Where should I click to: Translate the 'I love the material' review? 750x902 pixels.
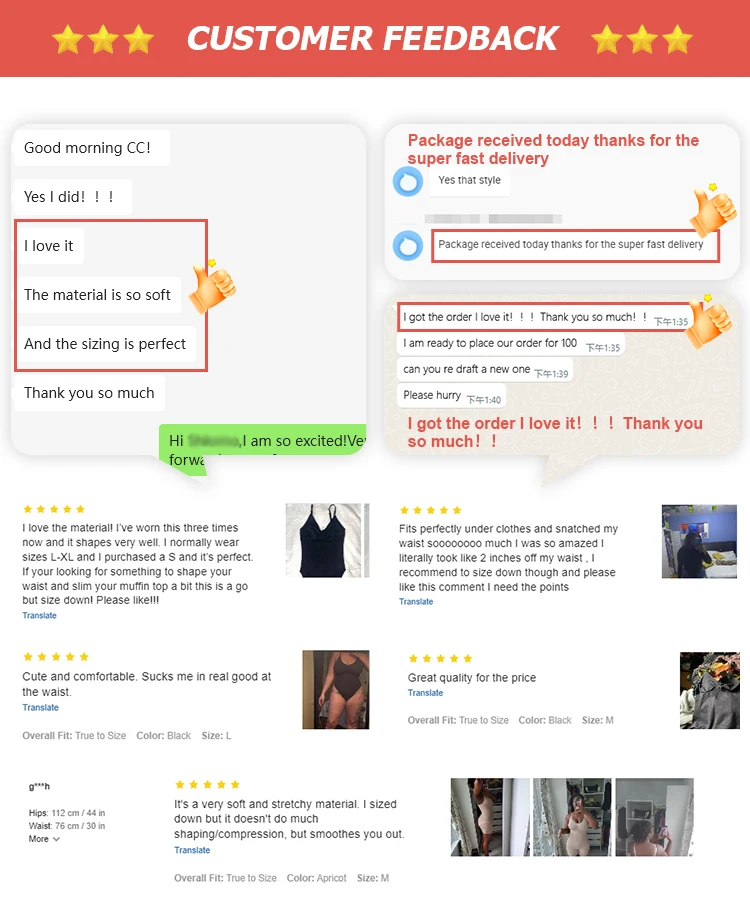click(x=40, y=616)
